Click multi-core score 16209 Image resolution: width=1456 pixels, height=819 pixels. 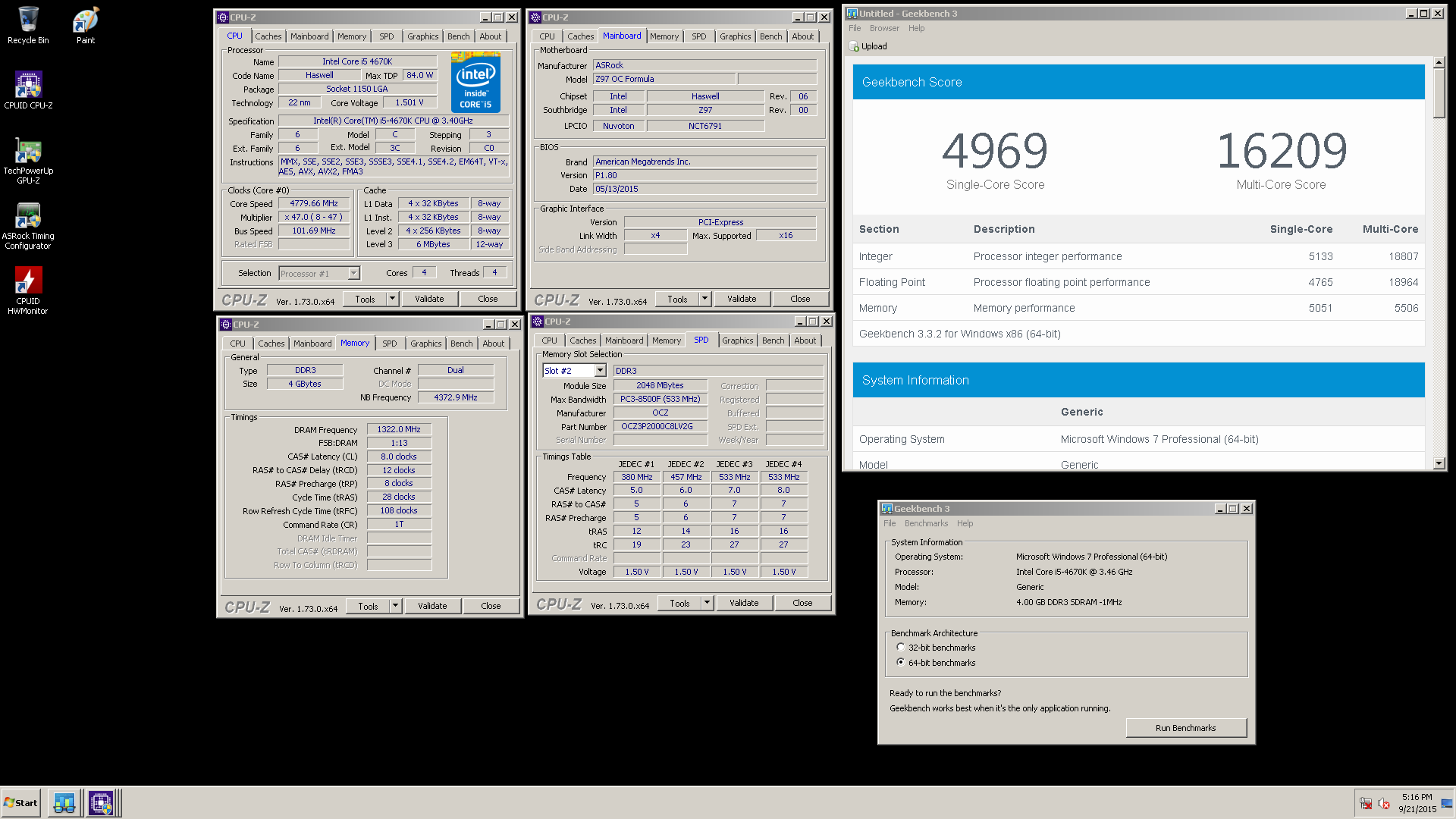[x=1282, y=151]
